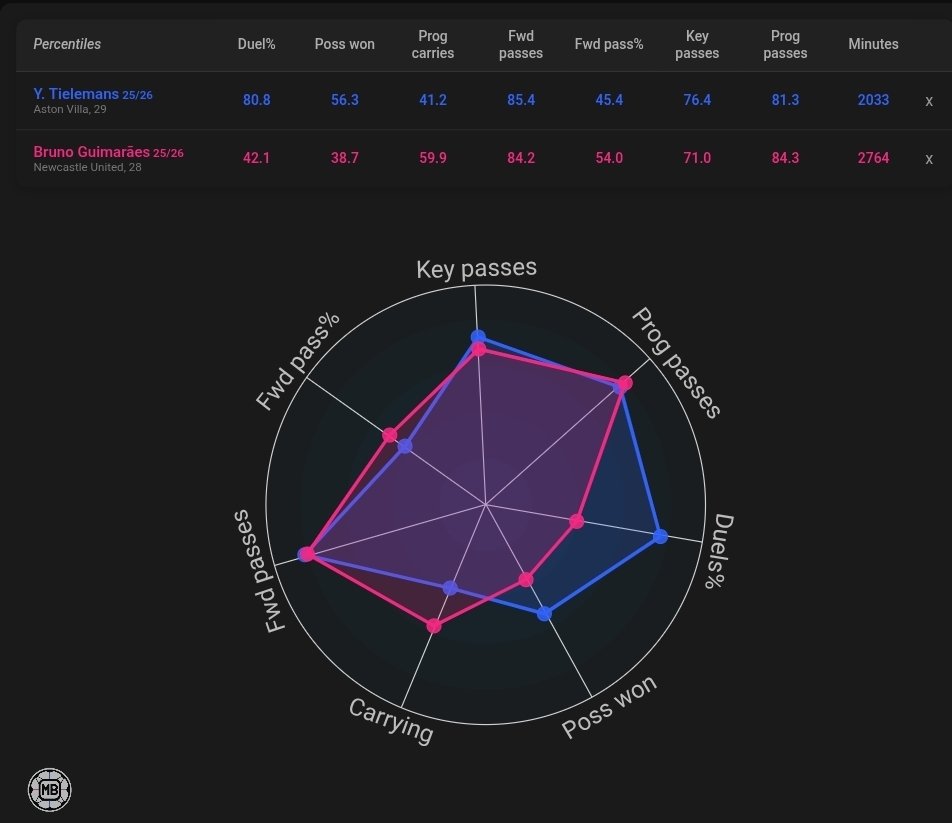952x823 pixels.
Task: Select Guimarães Poss won value 38.7
Action: pos(344,158)
